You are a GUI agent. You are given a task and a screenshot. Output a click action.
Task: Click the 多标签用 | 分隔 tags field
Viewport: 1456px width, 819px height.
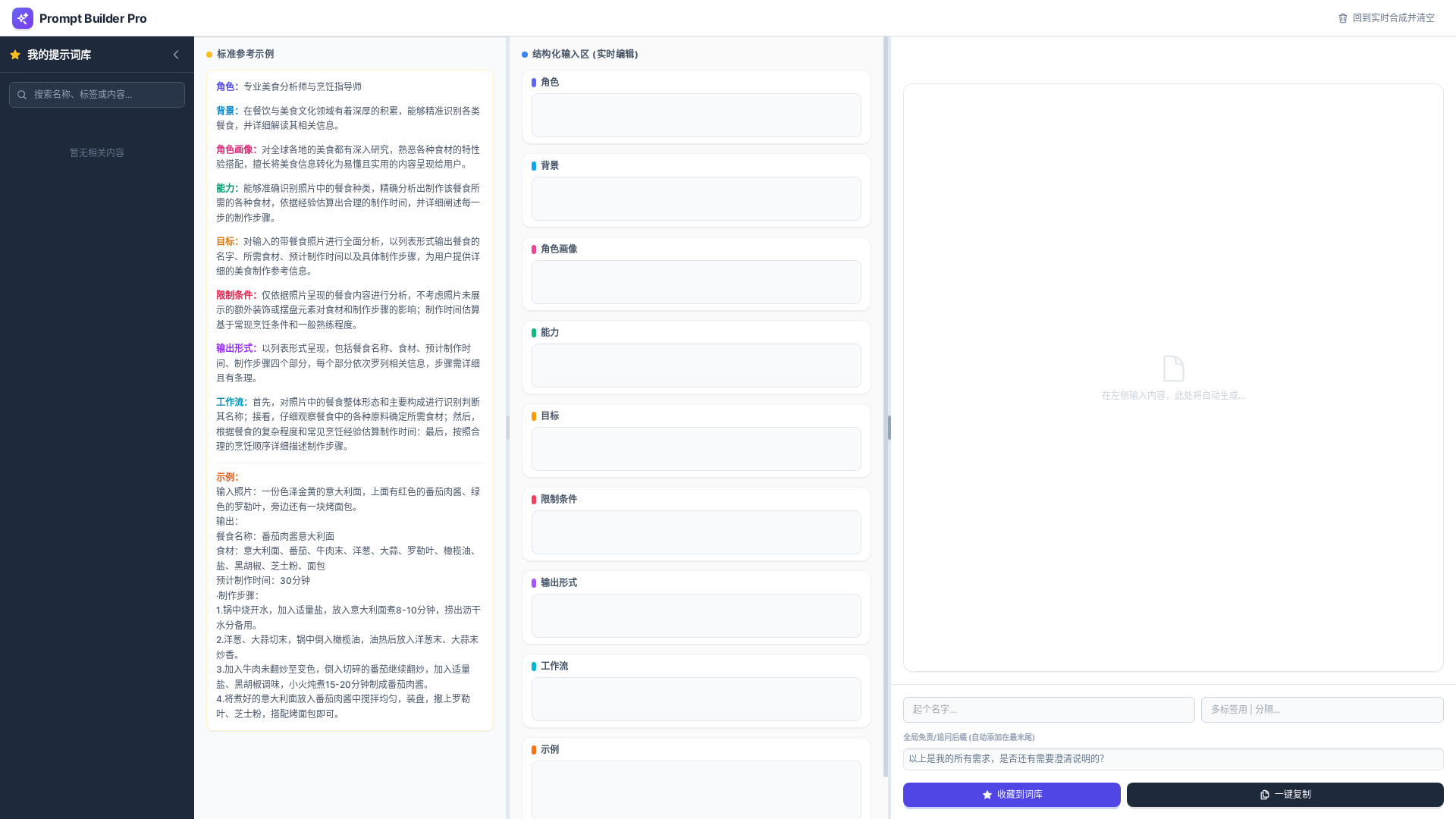click(x=1322, y=710)
